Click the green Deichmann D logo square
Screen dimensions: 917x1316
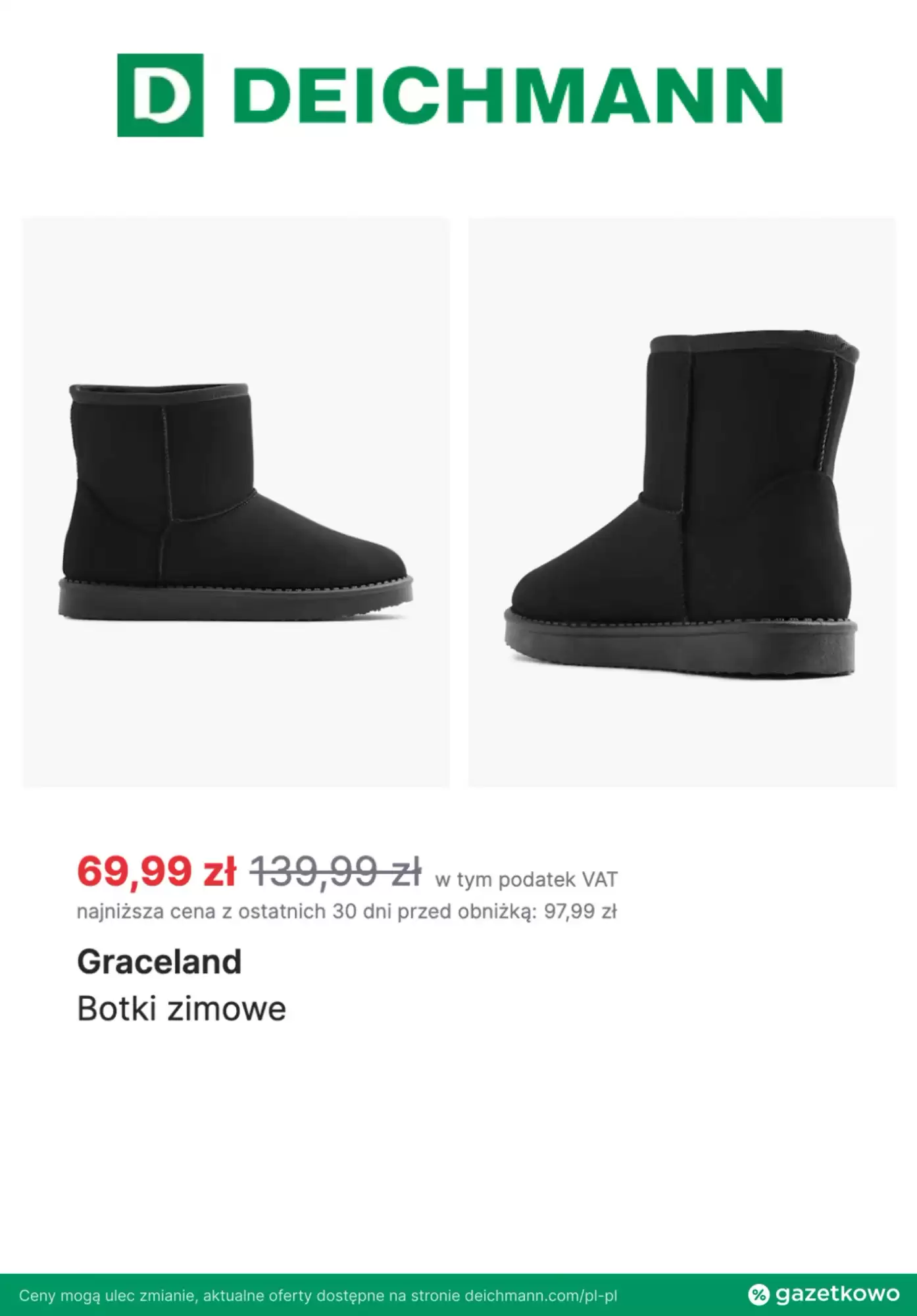(160, 95)
